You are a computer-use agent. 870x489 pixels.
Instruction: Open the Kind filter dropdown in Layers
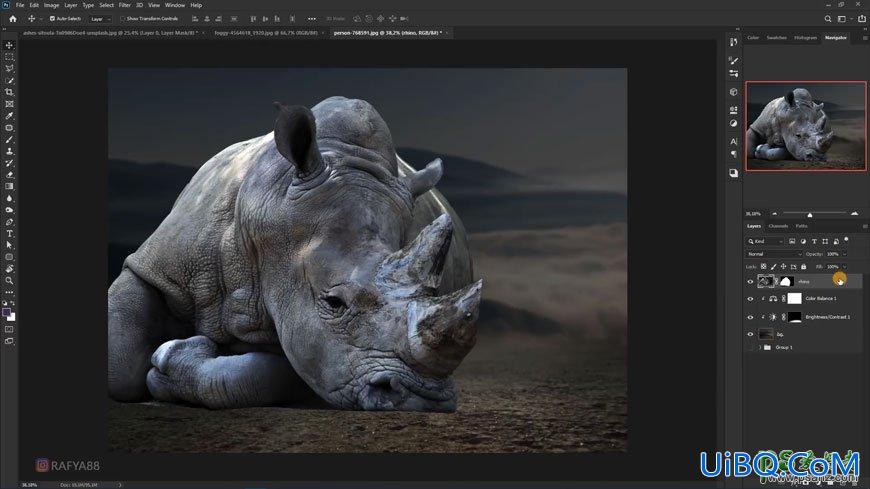pos(765,241)
